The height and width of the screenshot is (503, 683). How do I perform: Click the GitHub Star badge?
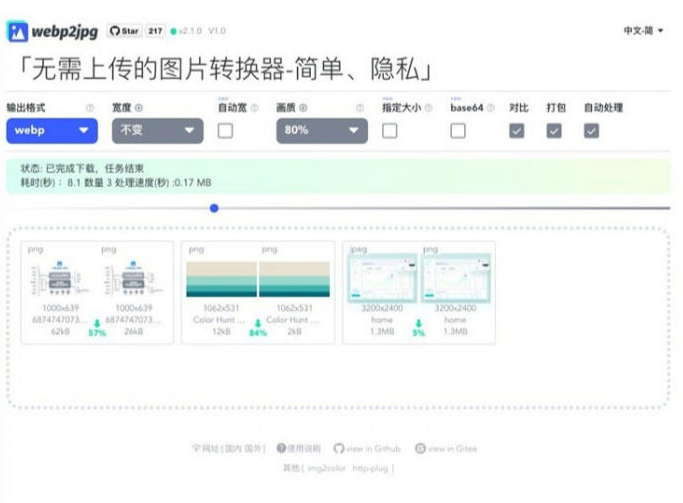point(126,32)
